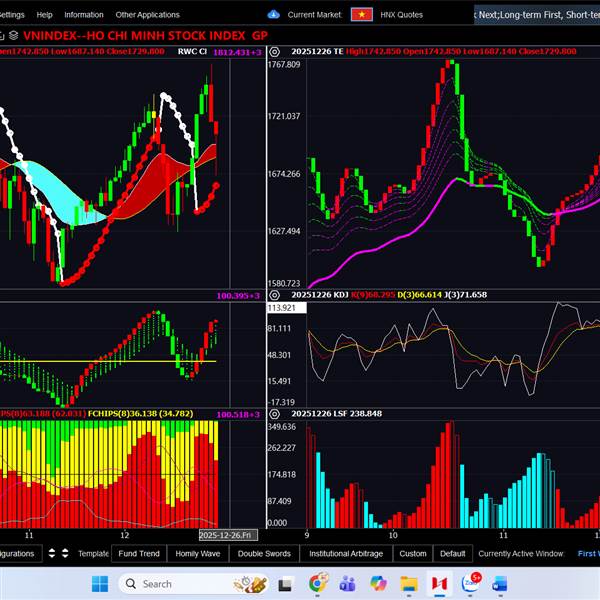
Task: Click the KDJ indicator panel settings icon
Action: [275, 295]
